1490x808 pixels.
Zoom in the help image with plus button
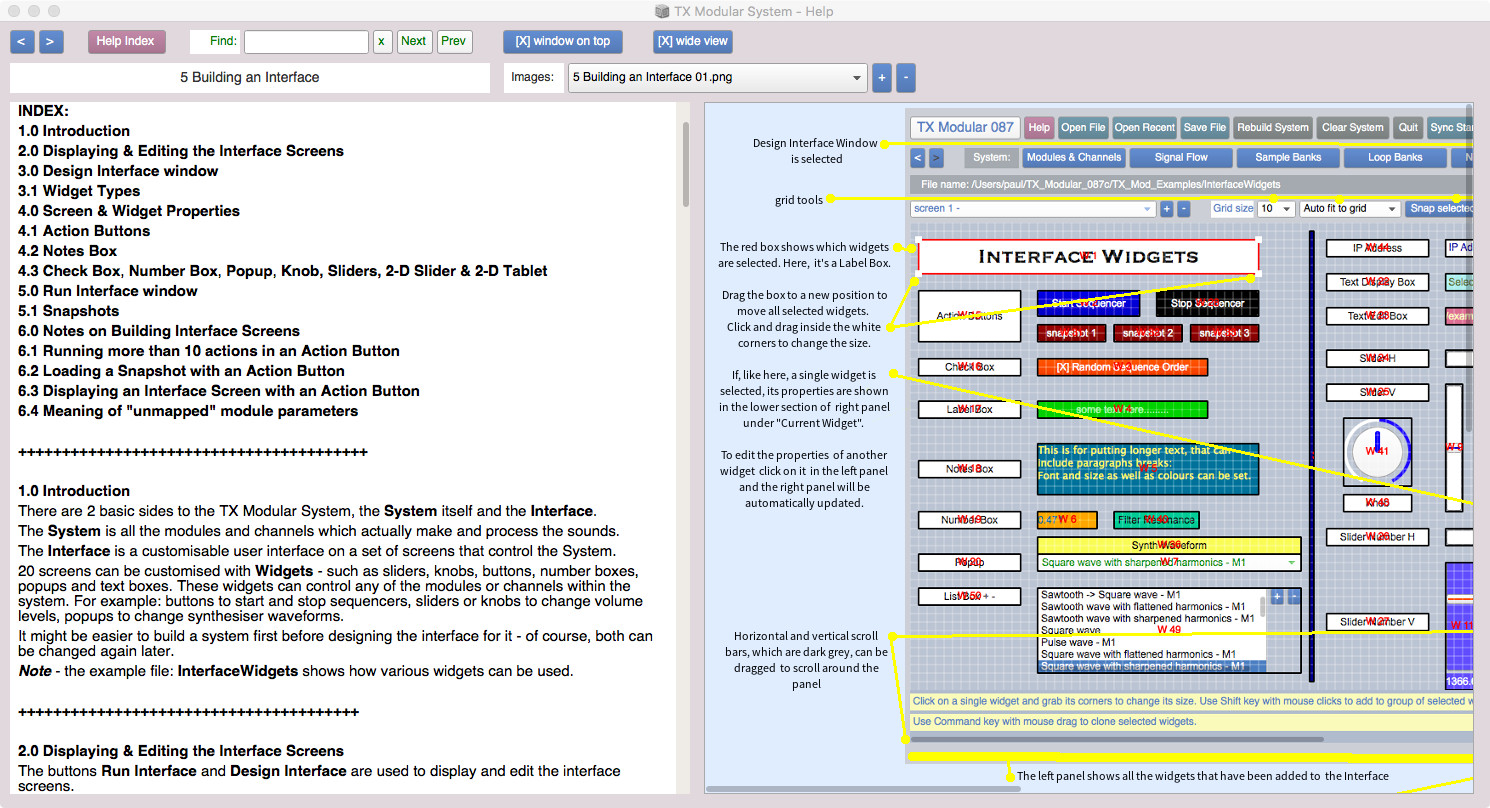click(x=880, y=77)
